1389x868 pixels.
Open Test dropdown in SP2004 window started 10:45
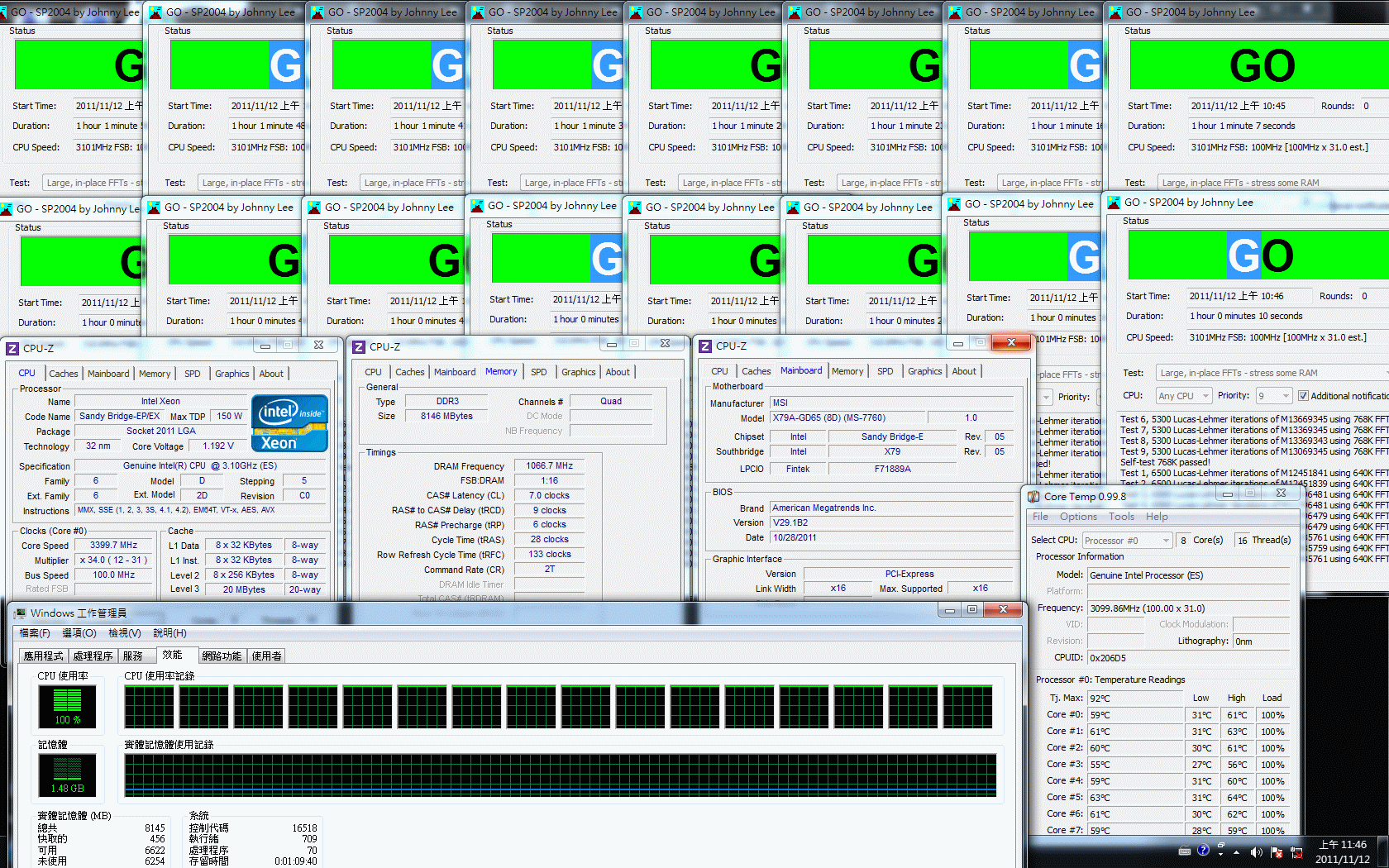tap(1273, 183)
